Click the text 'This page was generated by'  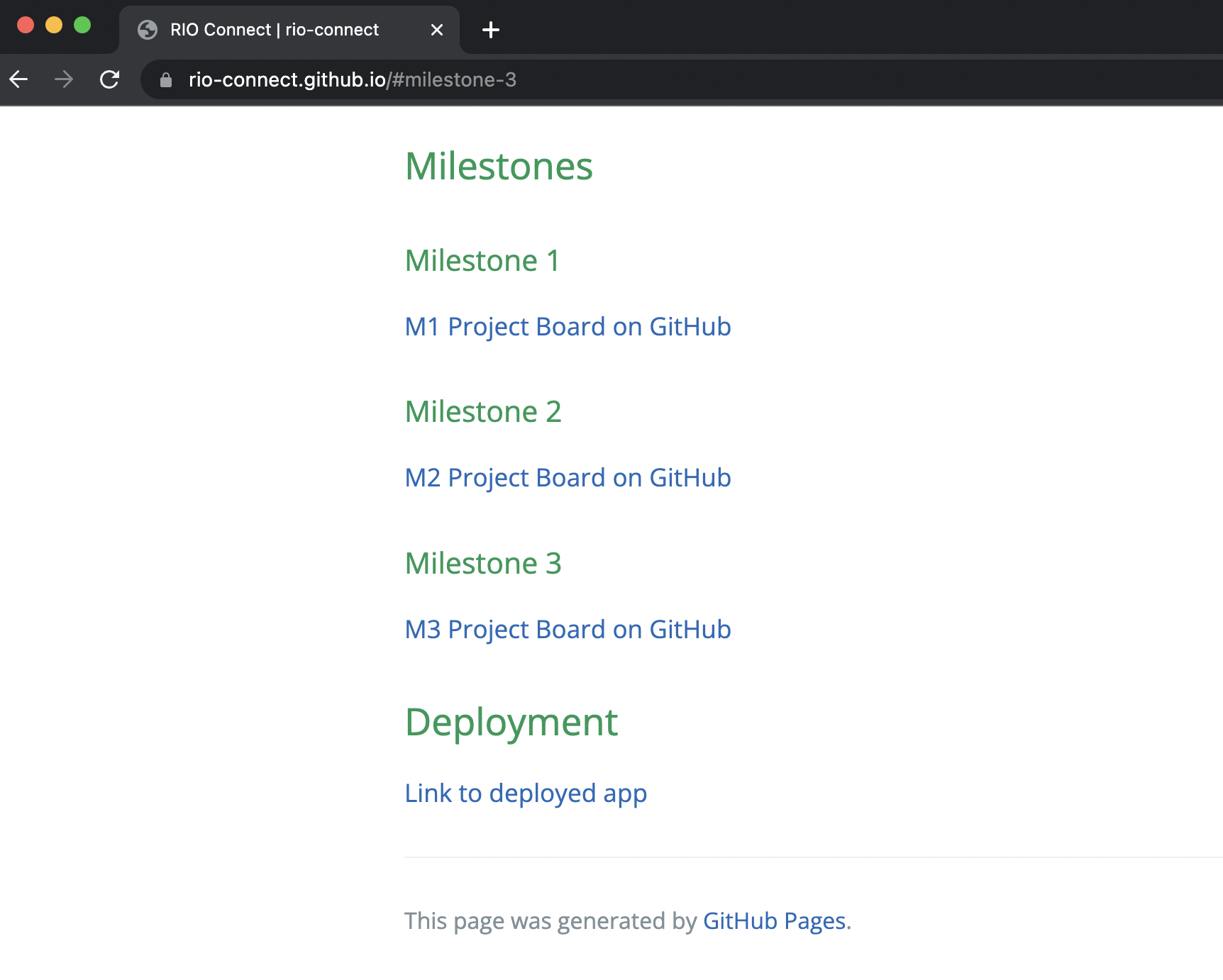click(551, 921)
